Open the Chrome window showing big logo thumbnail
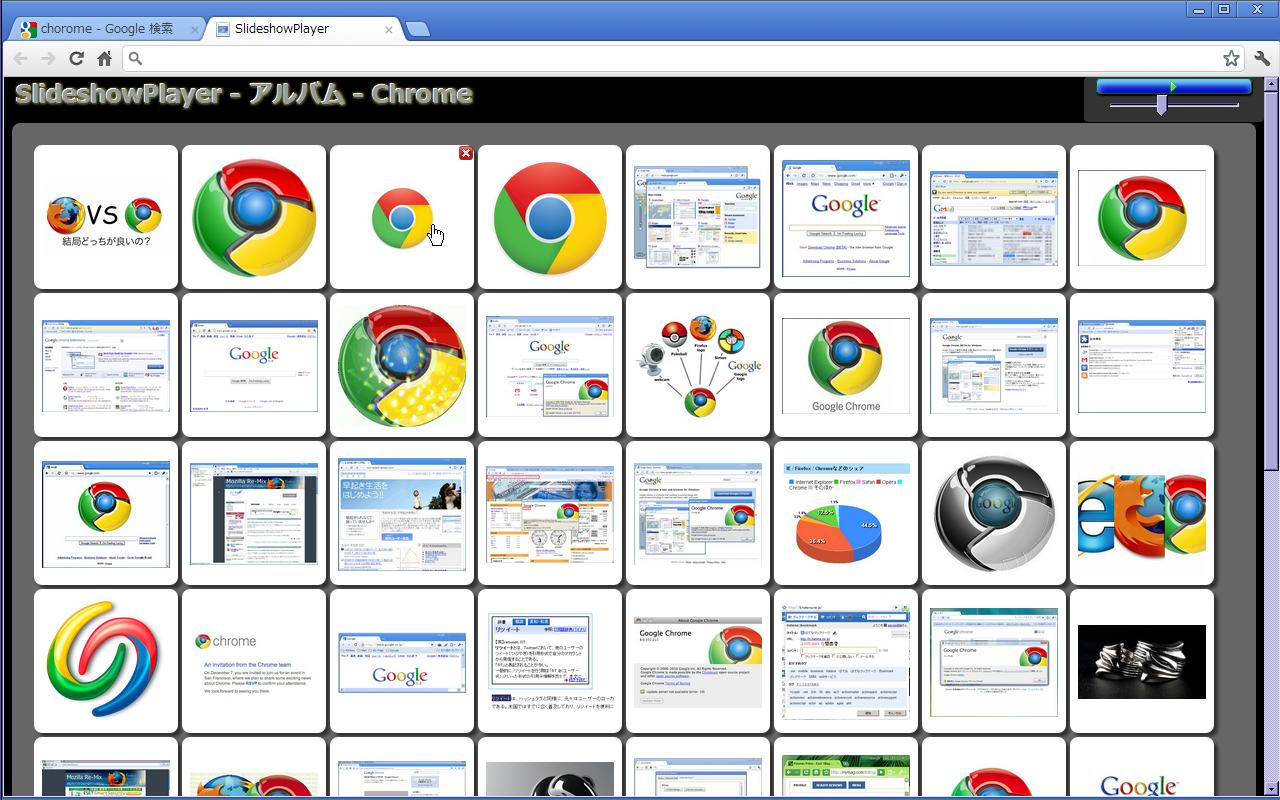 pos(106,513)
